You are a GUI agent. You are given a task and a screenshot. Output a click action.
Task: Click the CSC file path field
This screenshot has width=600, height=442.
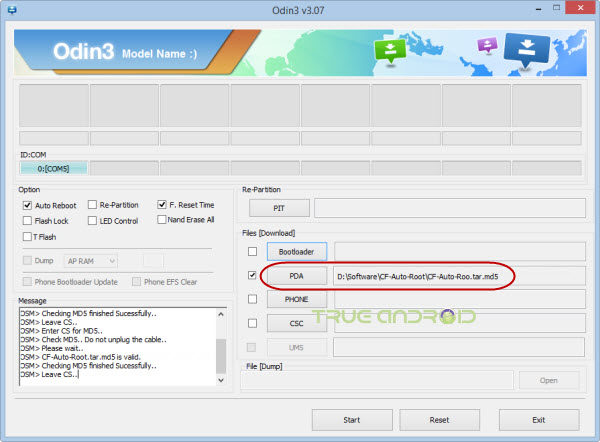[460, 323]
